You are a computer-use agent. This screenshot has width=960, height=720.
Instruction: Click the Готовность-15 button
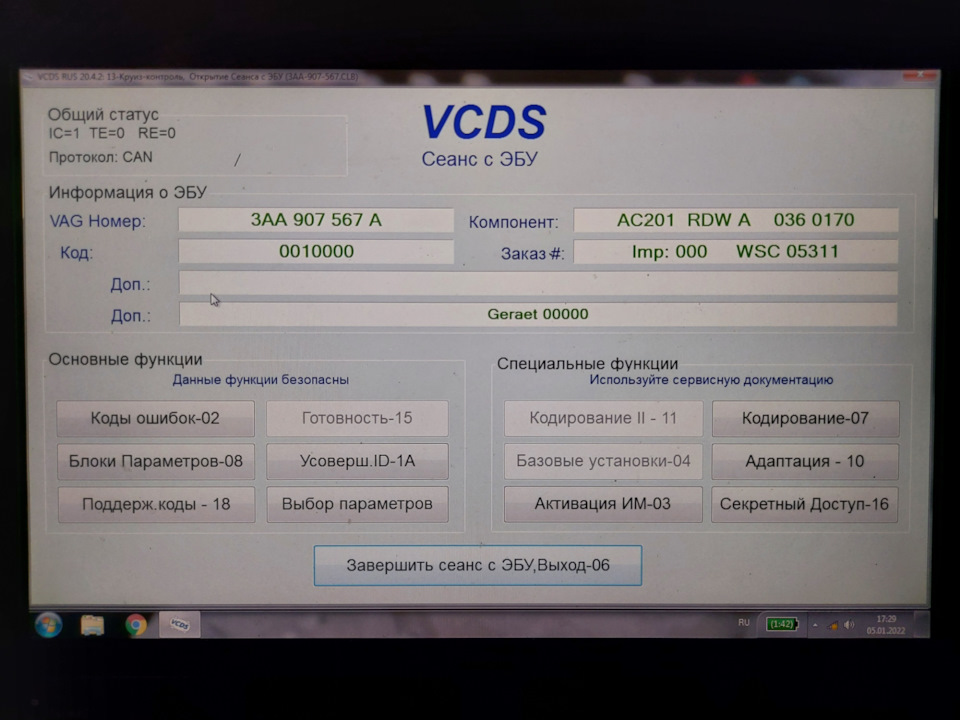[357, 419]
